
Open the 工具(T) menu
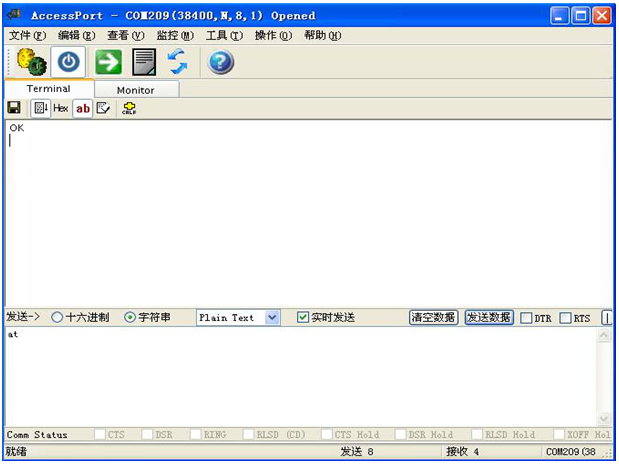point(224,36)
